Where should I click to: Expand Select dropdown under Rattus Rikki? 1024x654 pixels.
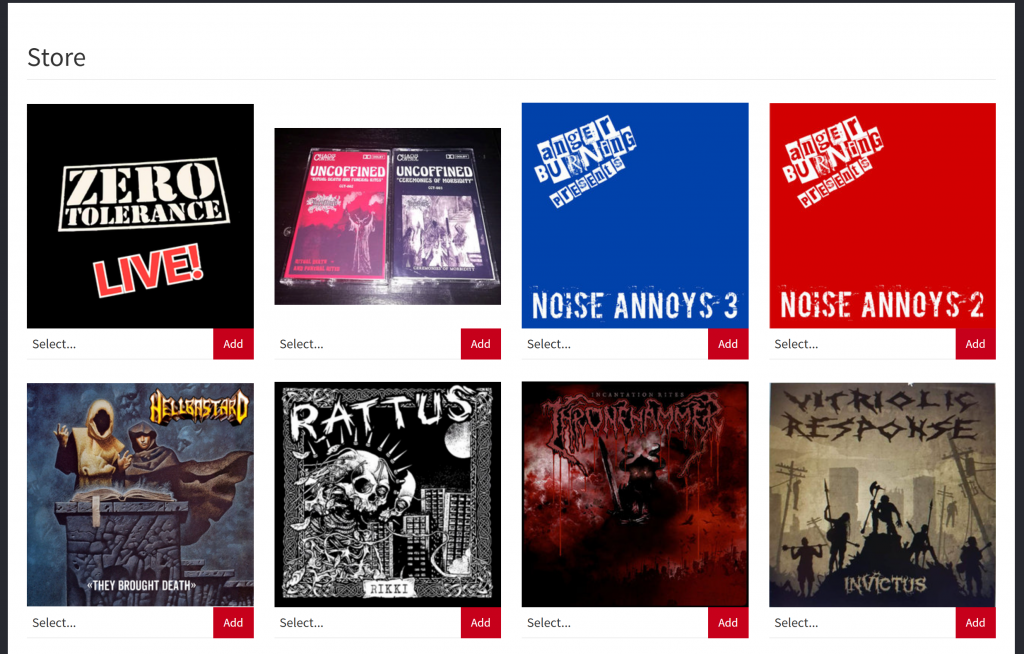[367, 623]
